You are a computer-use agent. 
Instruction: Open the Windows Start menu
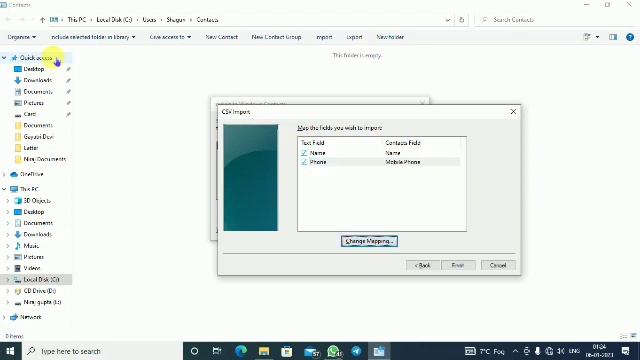tap(10, 351)
